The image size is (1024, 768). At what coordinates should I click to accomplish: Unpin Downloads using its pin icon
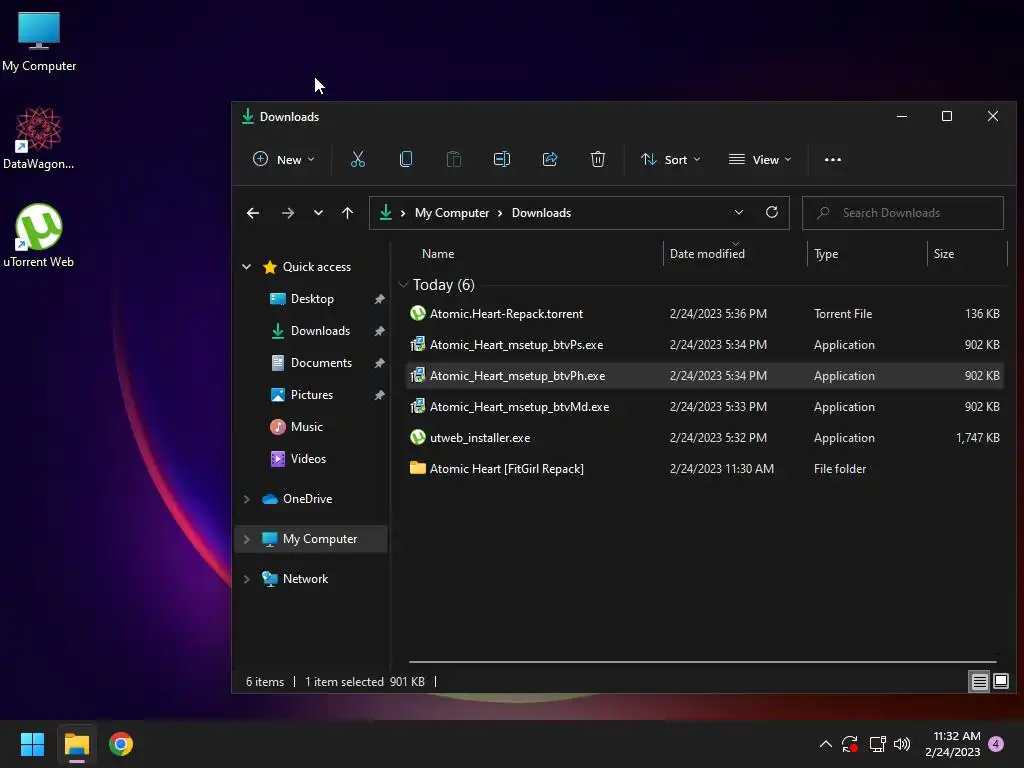tap(379, 331)
